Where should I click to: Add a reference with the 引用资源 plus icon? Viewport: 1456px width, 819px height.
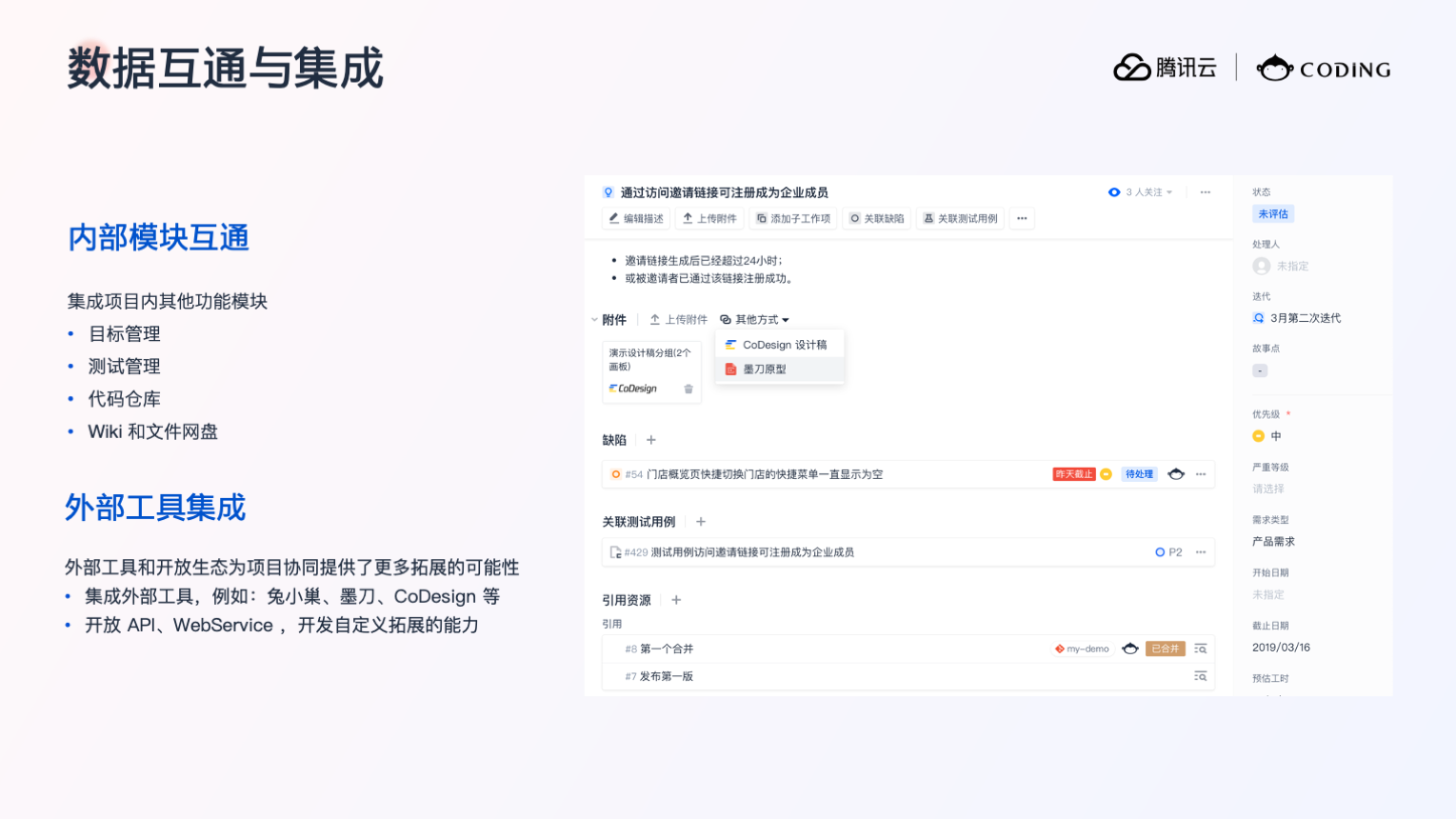676,600
